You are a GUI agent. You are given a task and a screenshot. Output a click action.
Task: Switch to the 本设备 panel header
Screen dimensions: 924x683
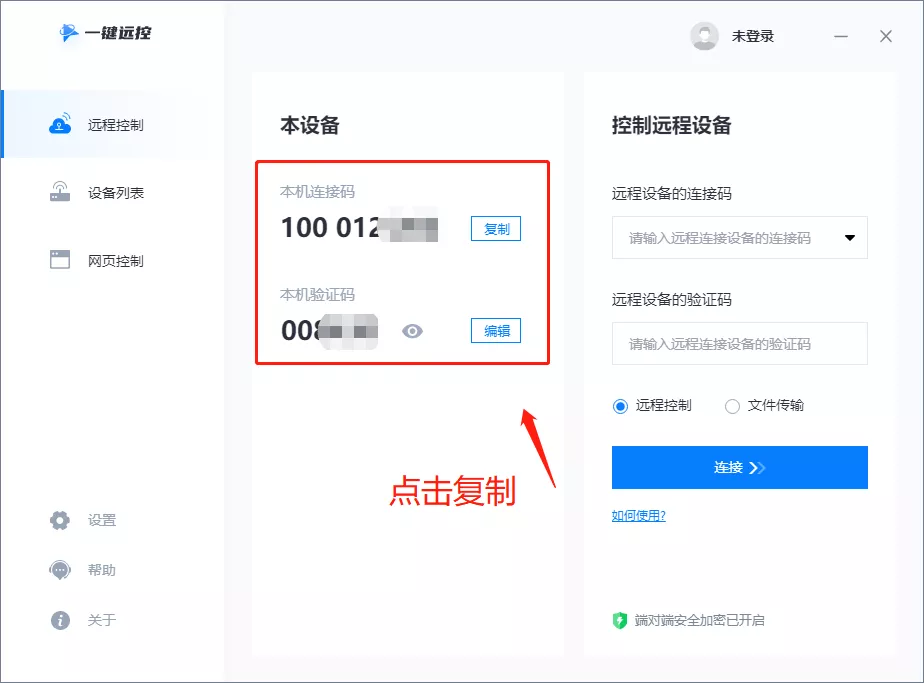(x=310, y=125)
